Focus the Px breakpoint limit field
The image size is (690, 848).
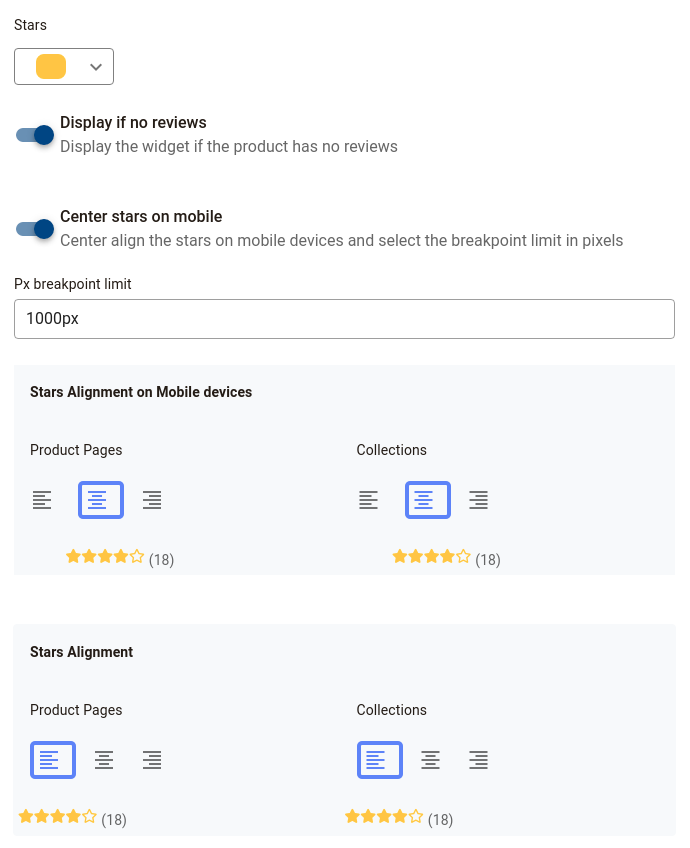pos(344,319)
